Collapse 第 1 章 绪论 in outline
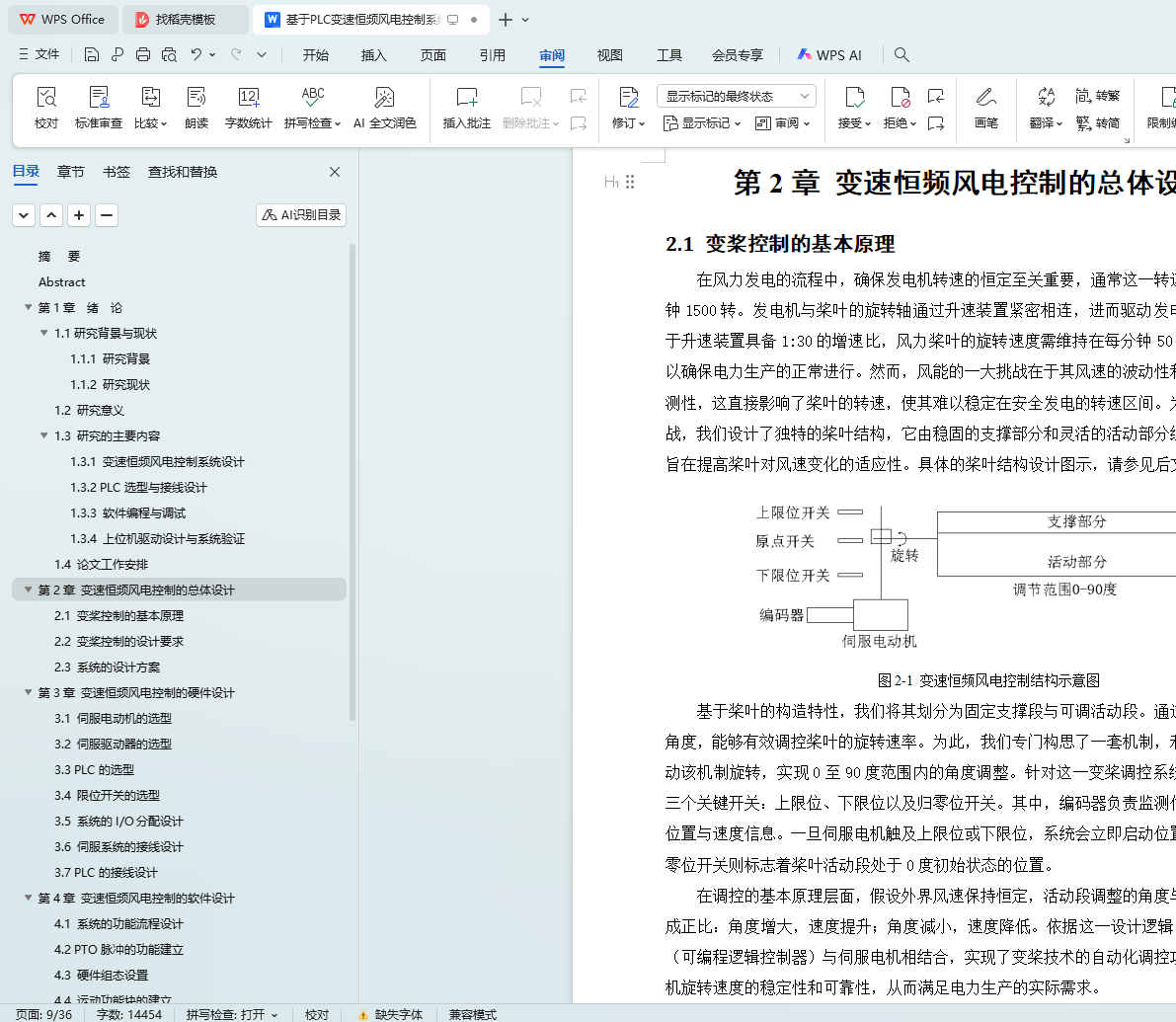The height and width of the screenshot is (1022, 1176). coord(28,307)
